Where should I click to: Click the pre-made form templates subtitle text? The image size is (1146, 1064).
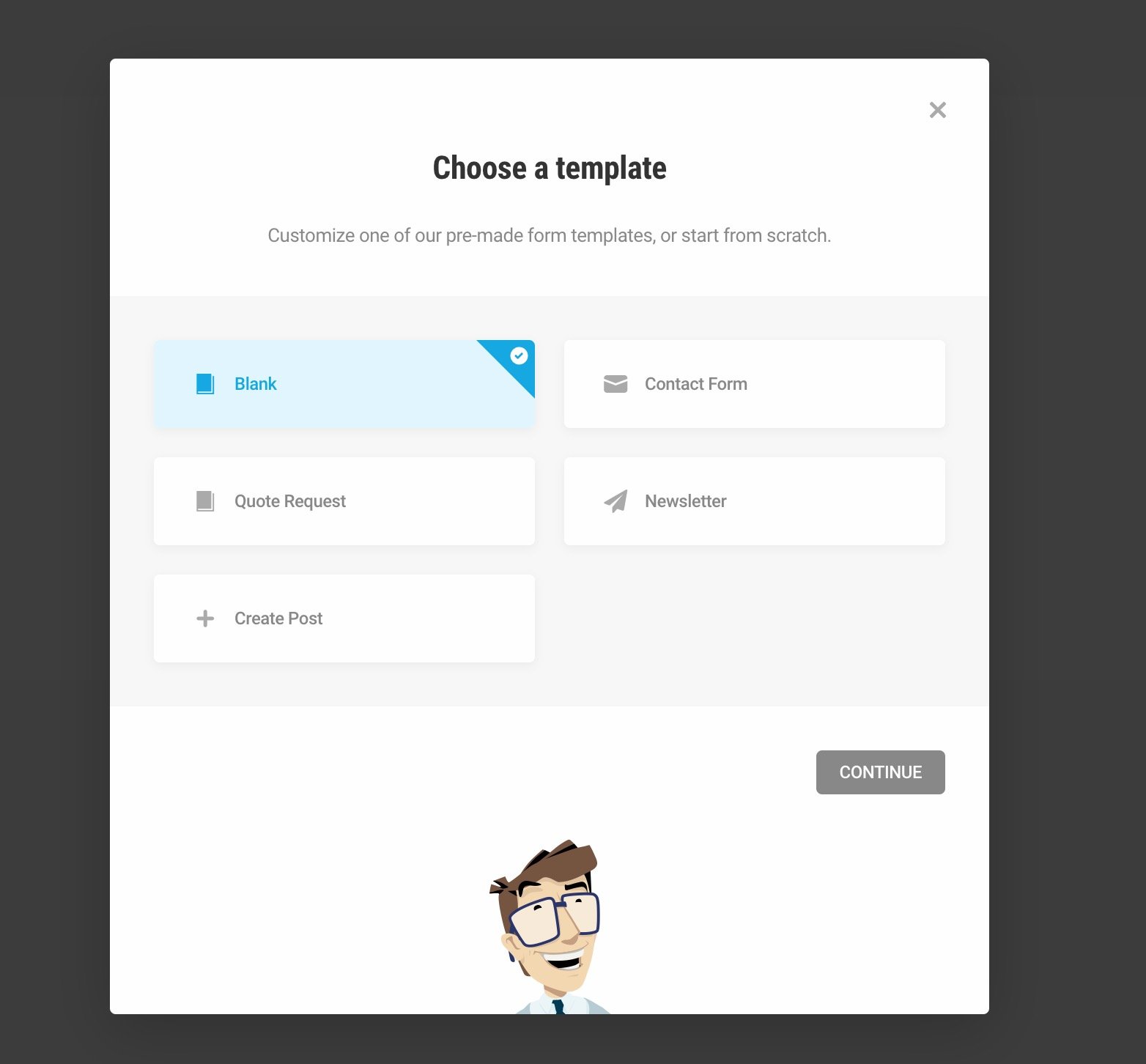[550, 235]
